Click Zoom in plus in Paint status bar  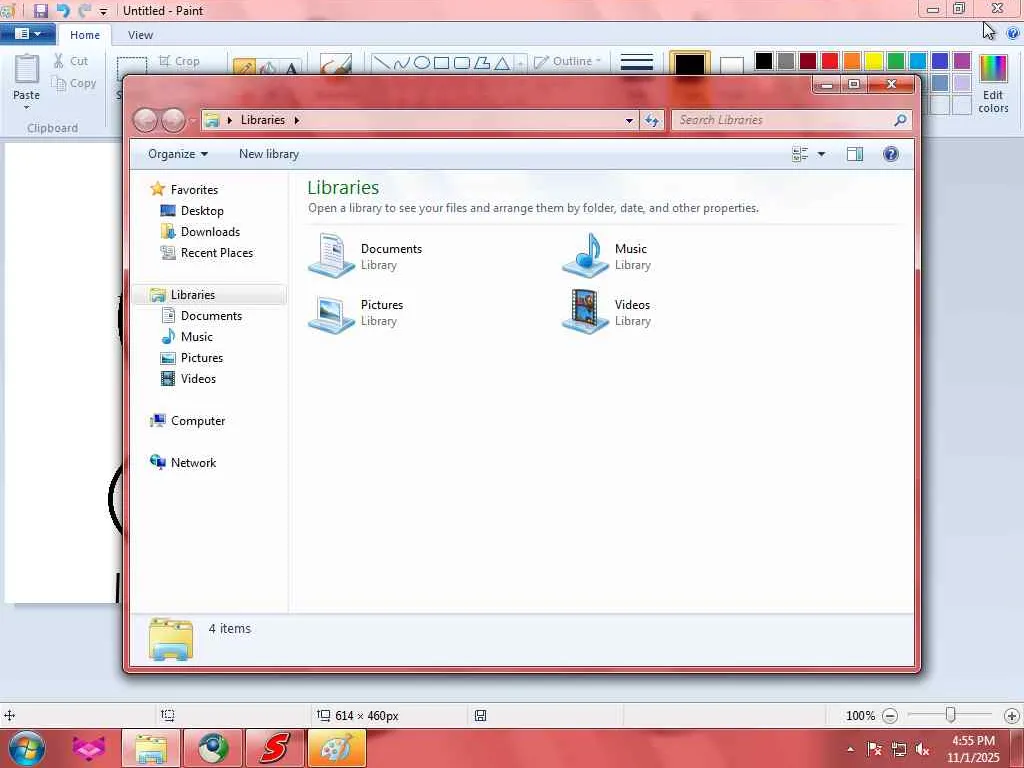tap(1012, 716)
